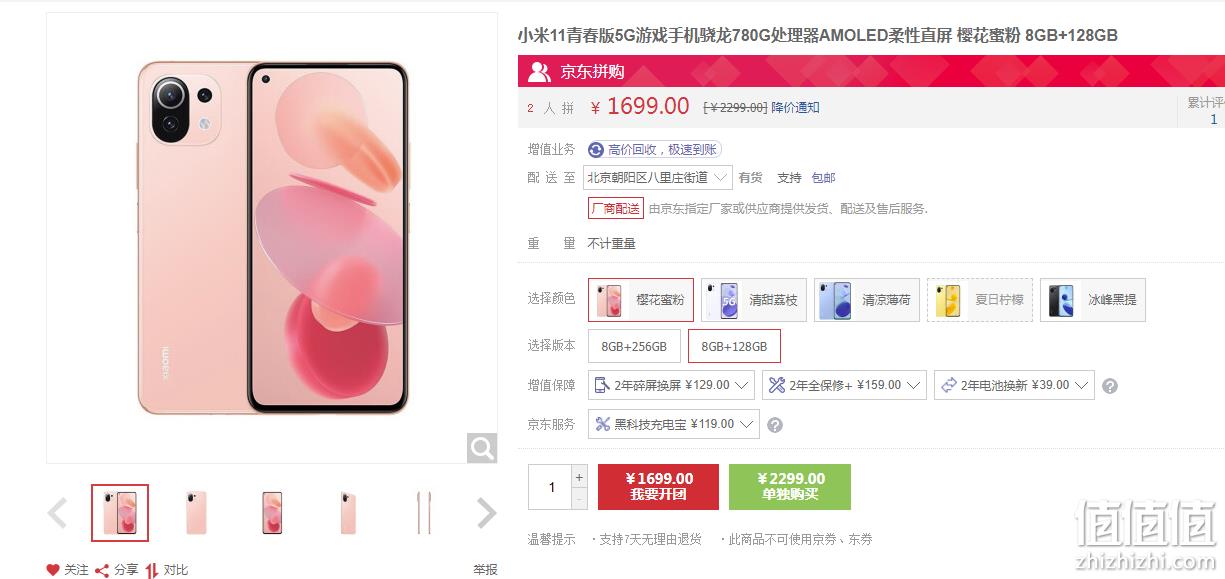Select the 清凉薄荷 color option

pyautogui.click(x=867, y=300)
